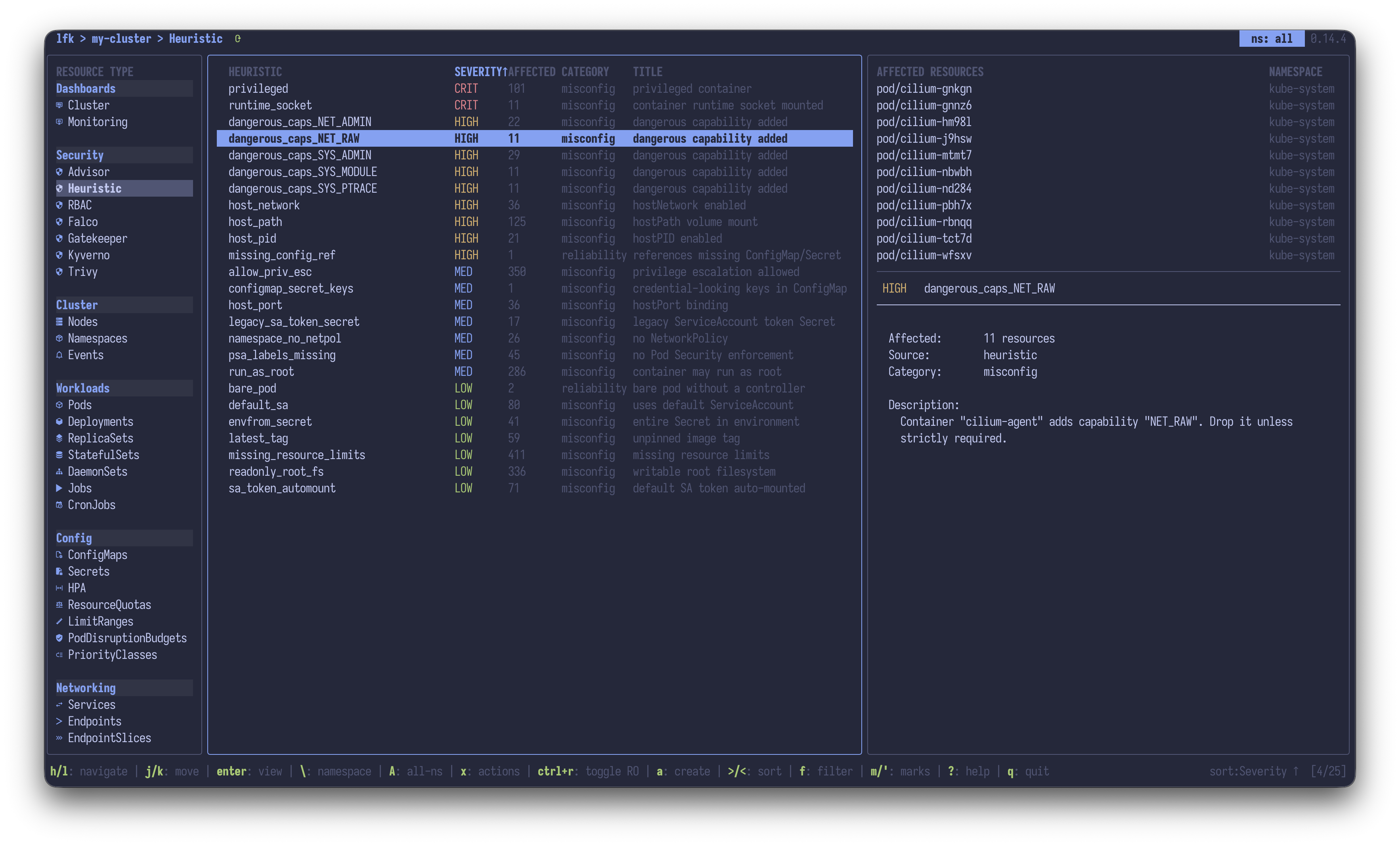
Task: Click the Jobs play icon
Action: (x=59, y=488)
